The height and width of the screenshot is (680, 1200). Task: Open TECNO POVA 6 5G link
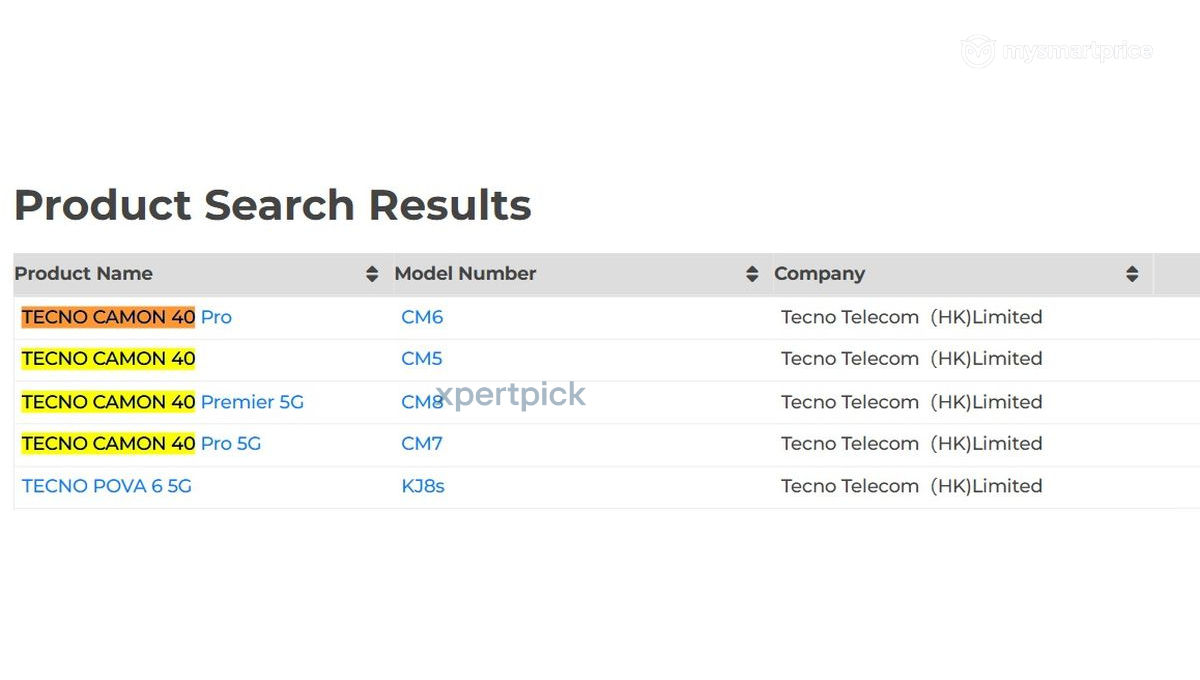coord(107,486)
